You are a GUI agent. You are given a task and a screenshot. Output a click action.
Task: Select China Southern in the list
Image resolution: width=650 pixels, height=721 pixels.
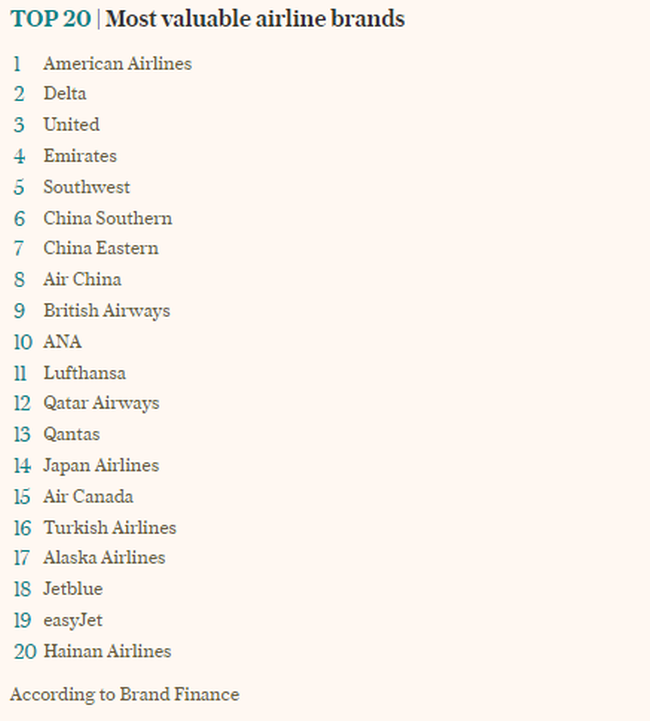[x=107, y=218]
